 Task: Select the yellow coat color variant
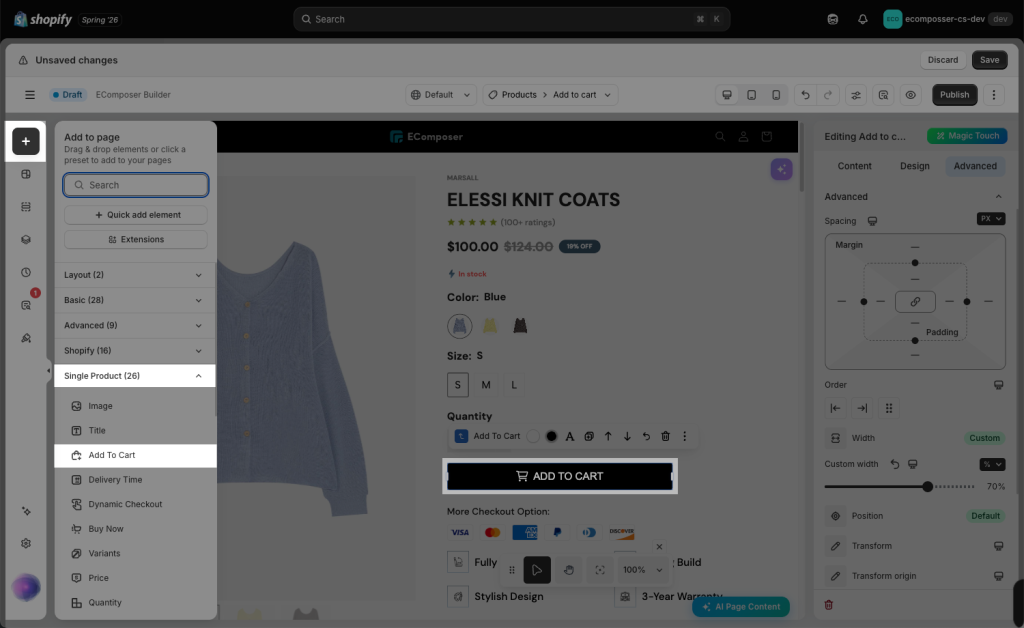click(x=490, y=325)
